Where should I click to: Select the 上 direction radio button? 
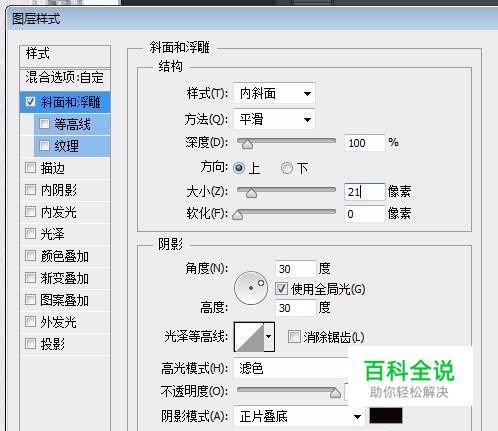coord(239,168)
